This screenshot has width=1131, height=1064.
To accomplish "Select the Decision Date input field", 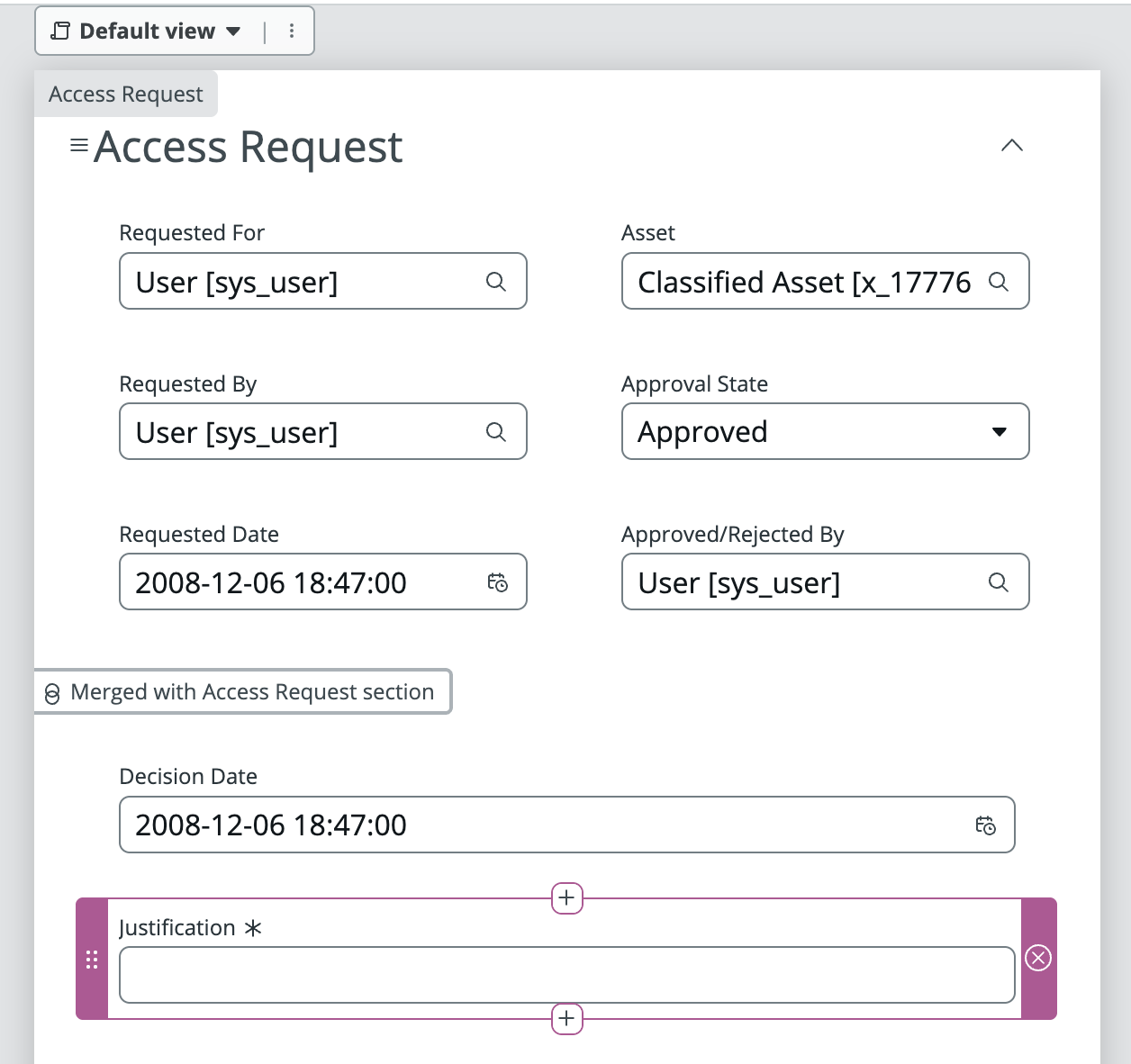I will pyautogui.click(x=450, y=825).
